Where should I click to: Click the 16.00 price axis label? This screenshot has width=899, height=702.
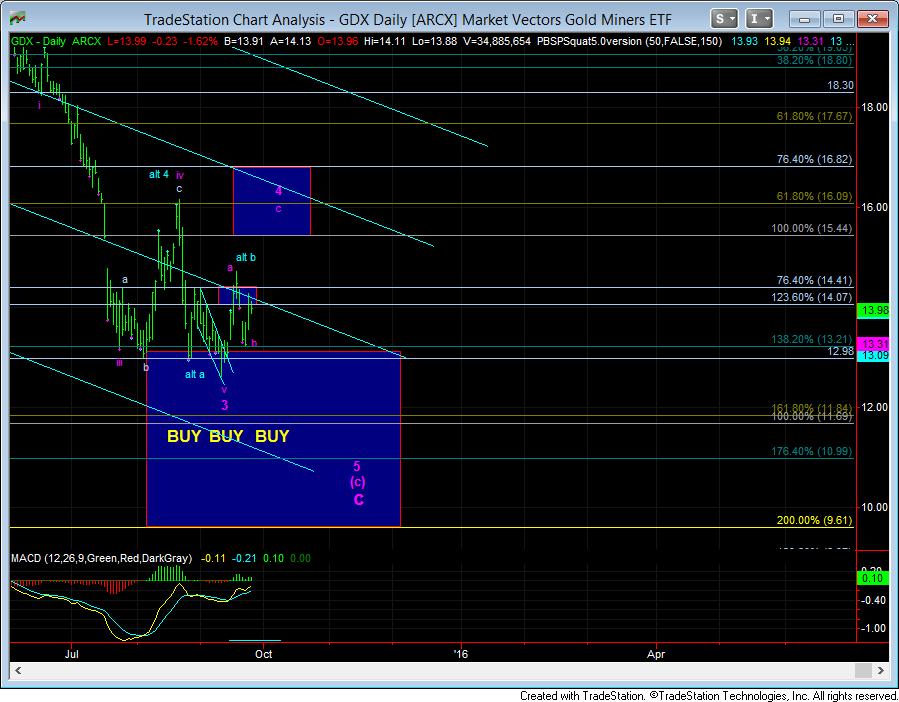point(875,208)
